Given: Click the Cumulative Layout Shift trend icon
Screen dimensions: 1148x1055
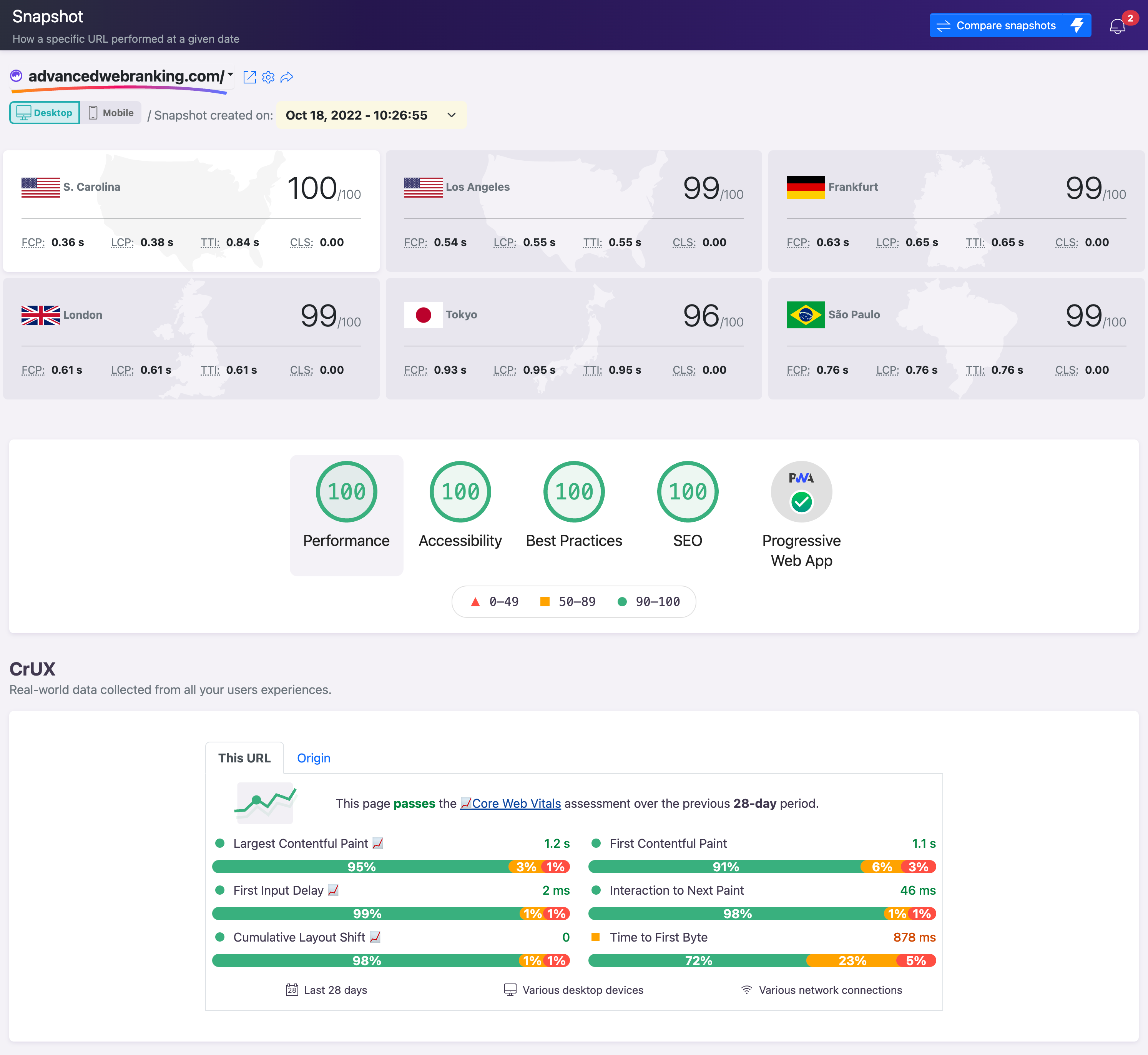Looking at the screenshot, I should (x=374, y=937).
